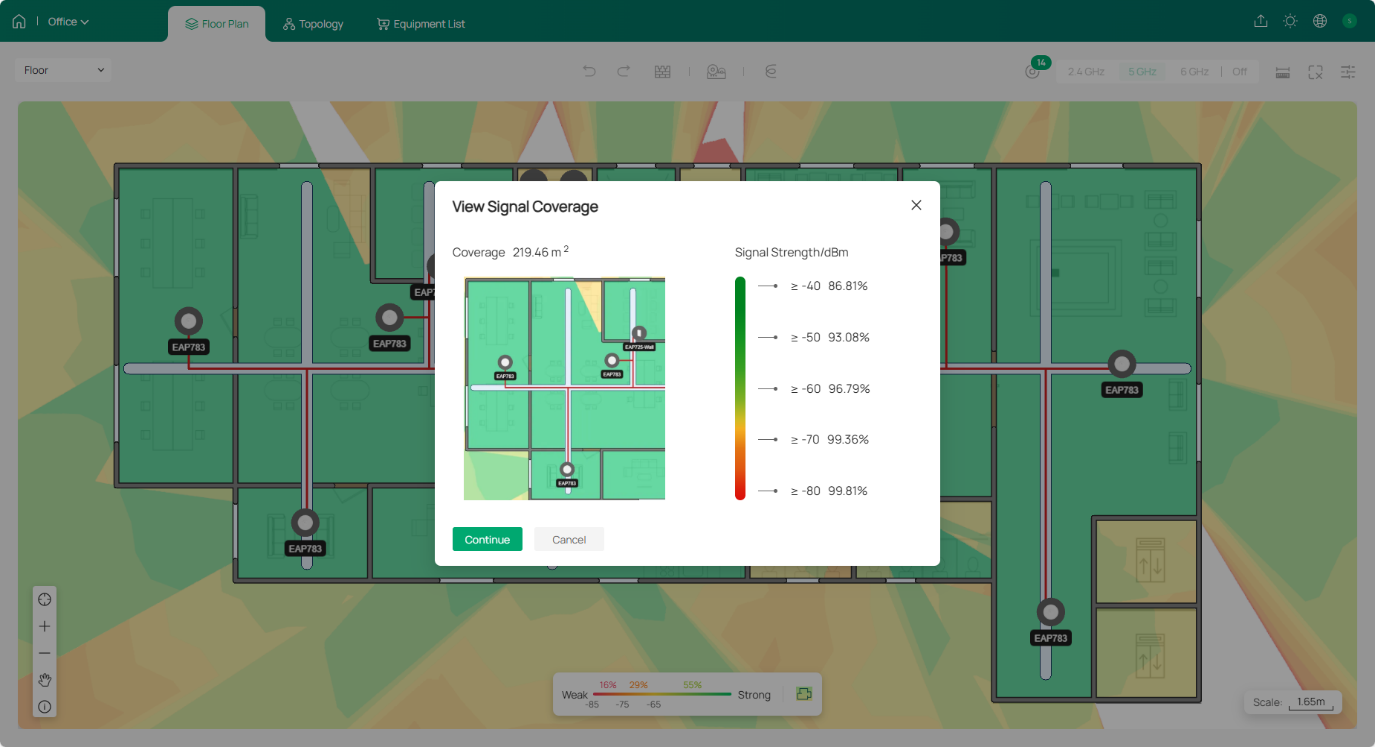The width and height of the screenshot is (1375, 747).
Task: Toggle the light/dark theme sun icon
Action: click(x=1290, y=21)
